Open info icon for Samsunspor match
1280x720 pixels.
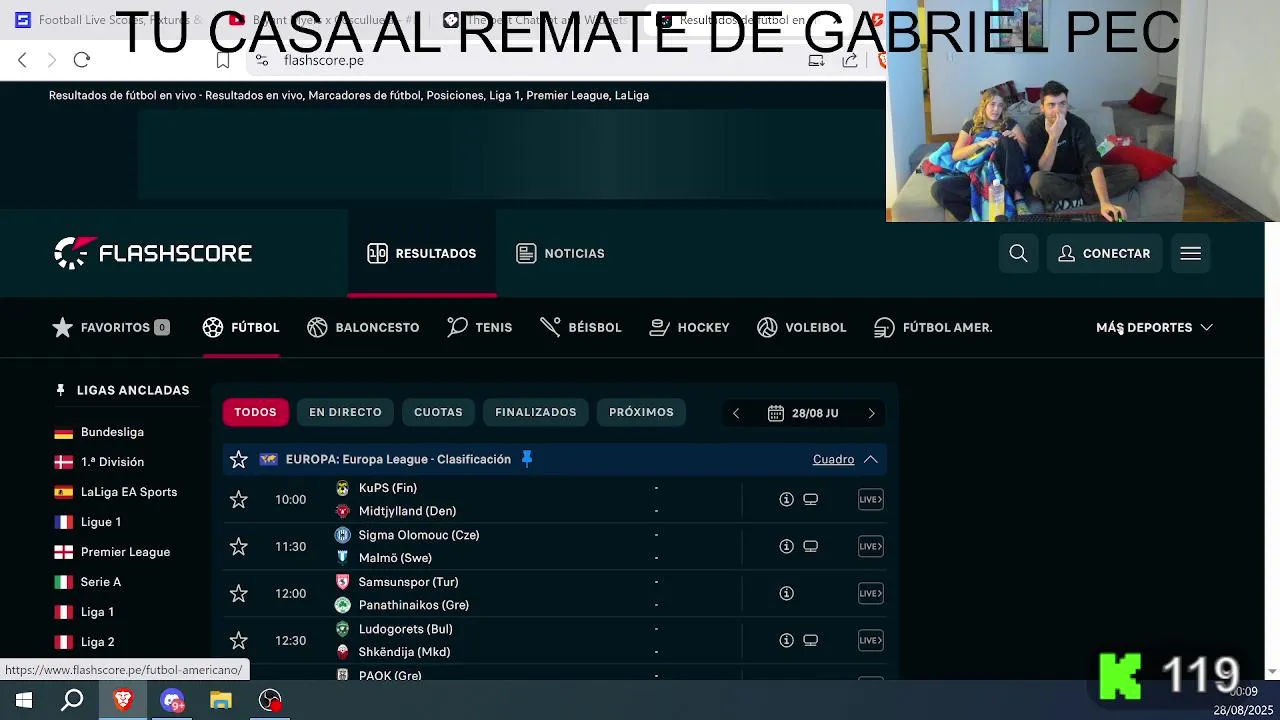tap(786, 593)
